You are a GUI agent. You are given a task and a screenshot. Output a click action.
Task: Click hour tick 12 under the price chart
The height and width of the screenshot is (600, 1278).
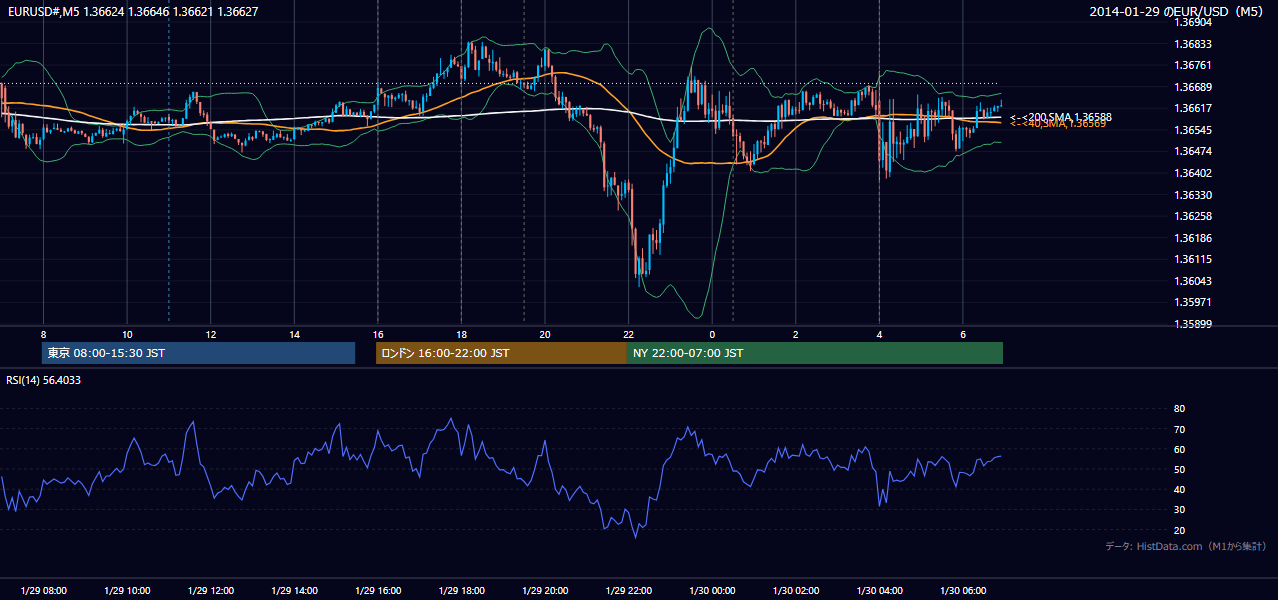point(210,334)
